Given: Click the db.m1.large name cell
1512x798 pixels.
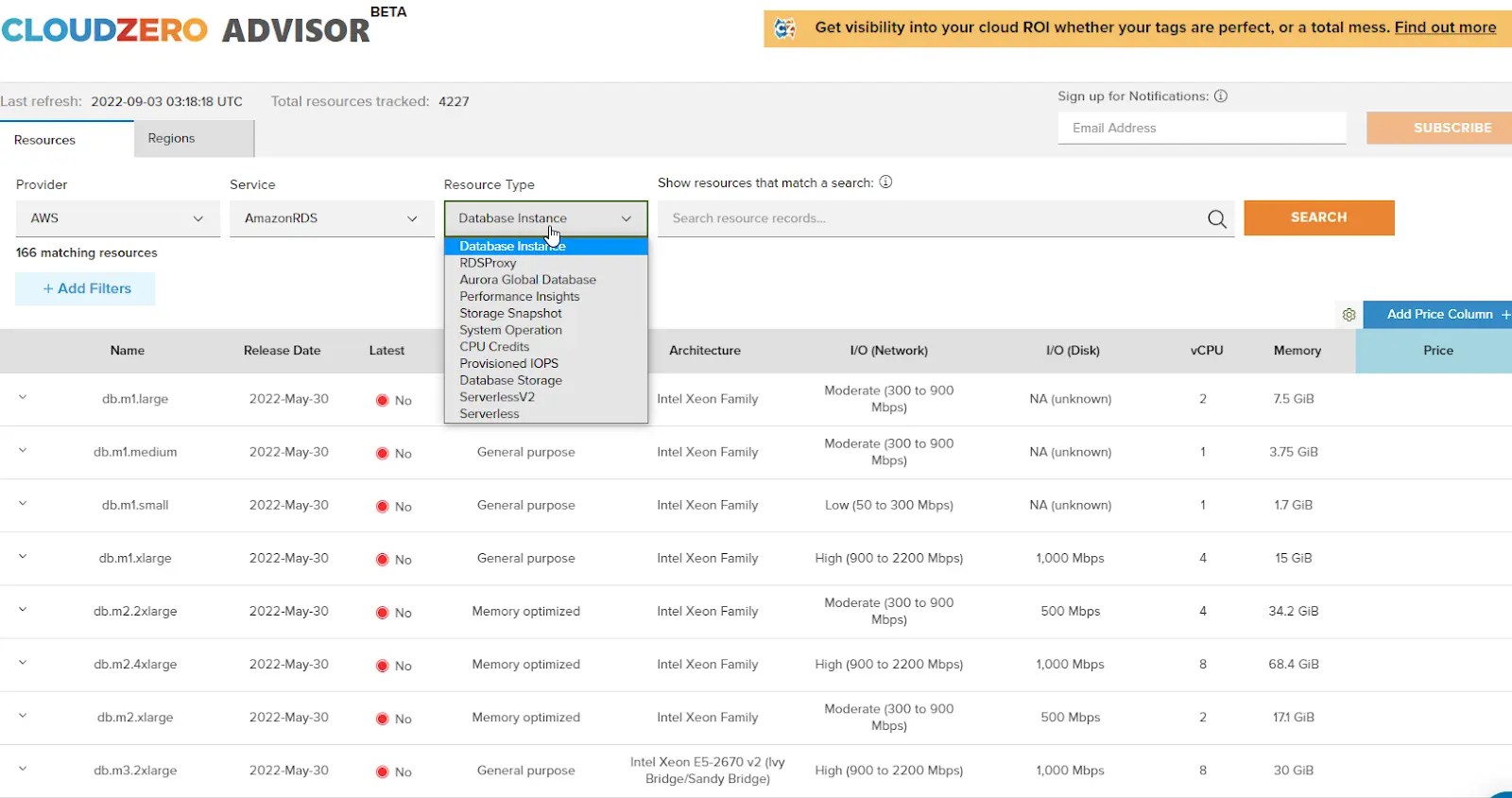Looking at the screenshot, I should click(135, 399).
